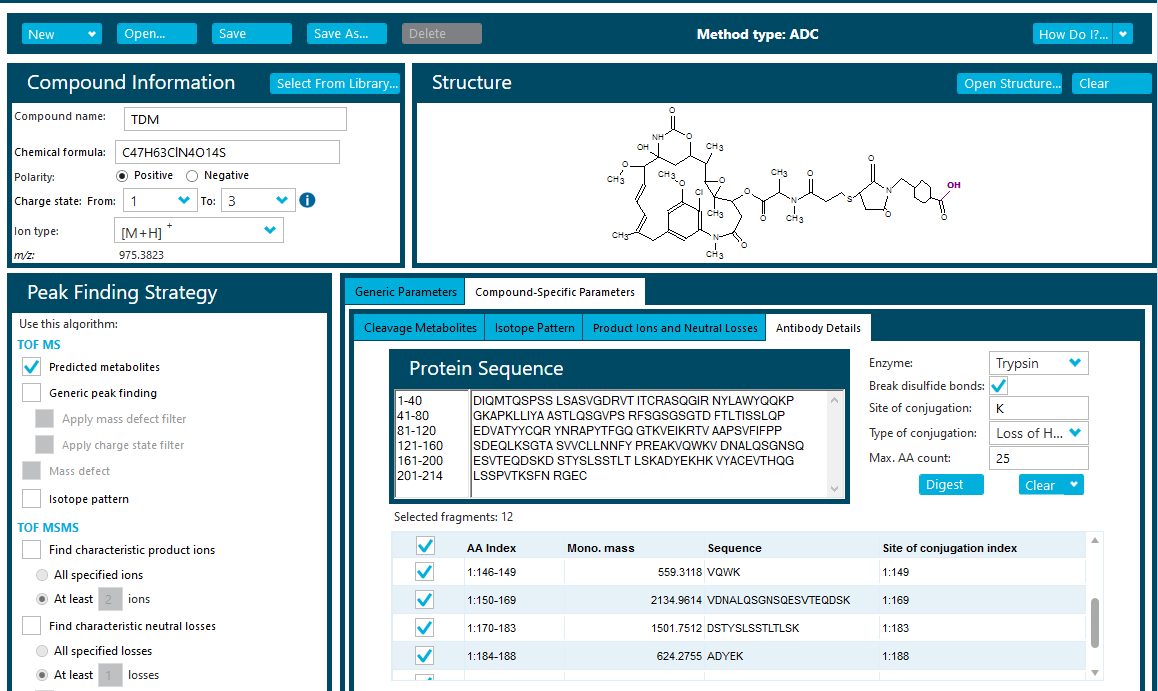The width and height of the screenshot is (1158, 691).
Task: Expand the Enzyme Trypsin dropdown
Action: [x=1074, y=363]
